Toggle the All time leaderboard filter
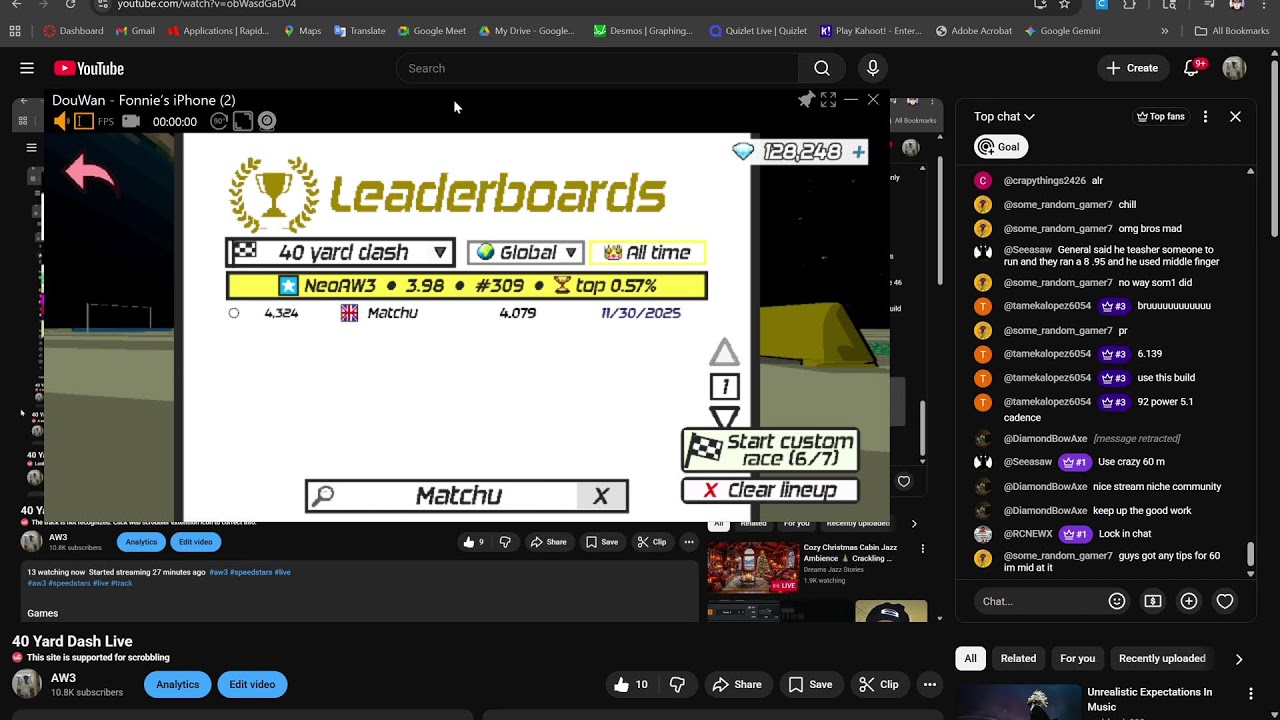 [648, 253]
